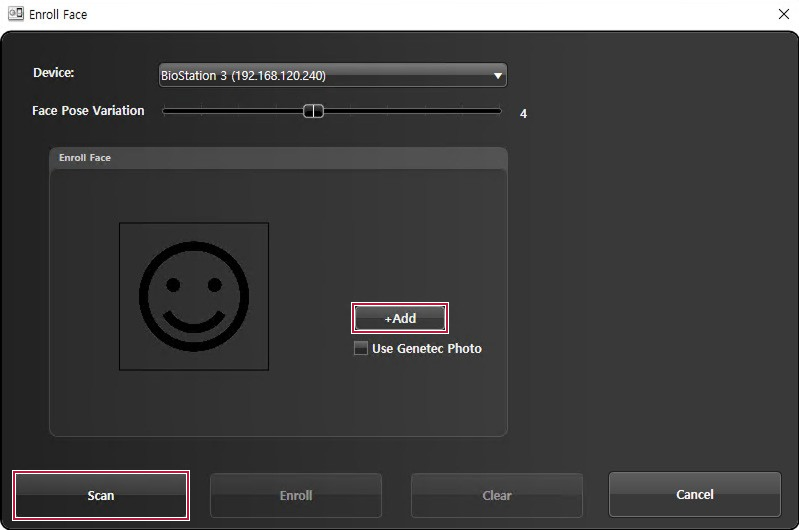This screenshot has width=799, height=530.
Task: Open the Device selection combo box
Action: 332,75
